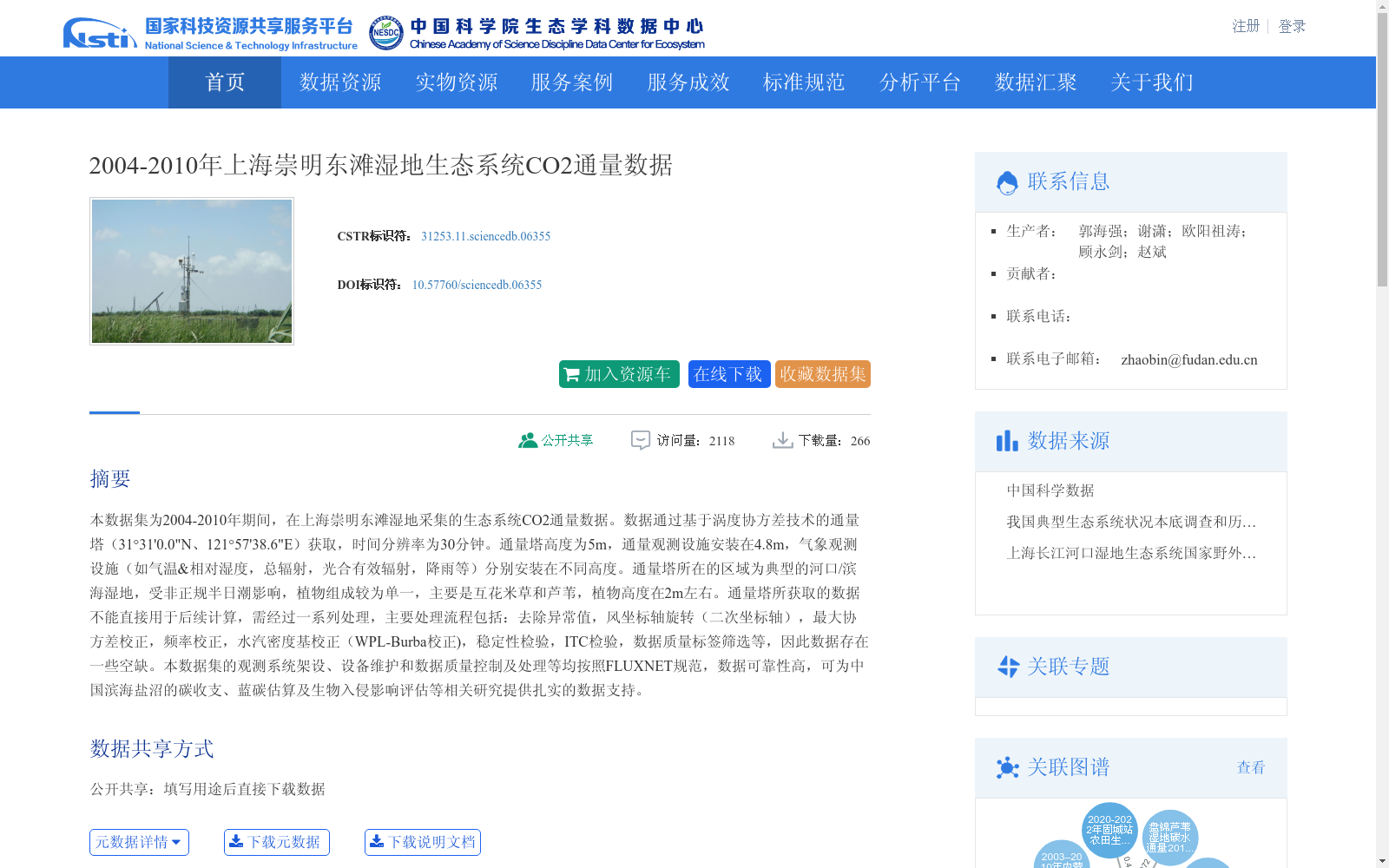
Task: Open the 首页 nav tab
Action: [225, 82]
